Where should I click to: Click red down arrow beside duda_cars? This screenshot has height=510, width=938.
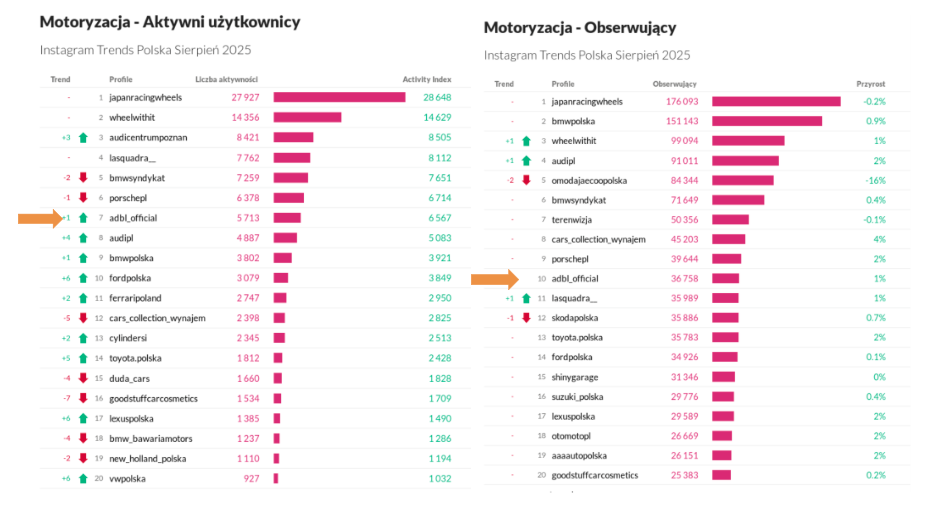click(83, 378)
